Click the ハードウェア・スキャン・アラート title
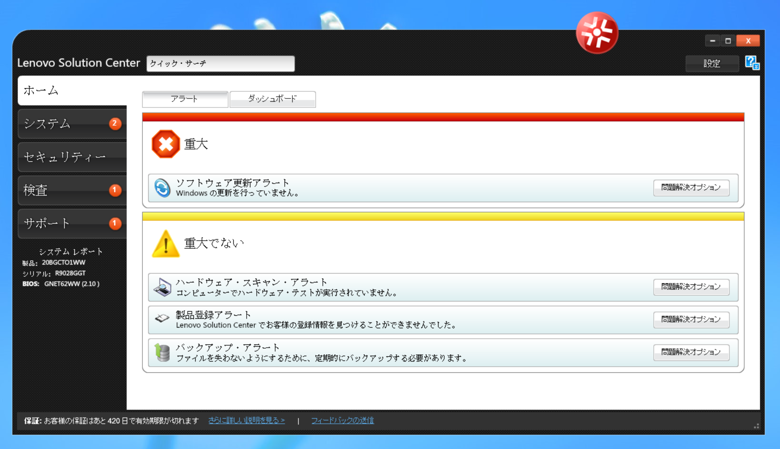 [x=251, y=282]
